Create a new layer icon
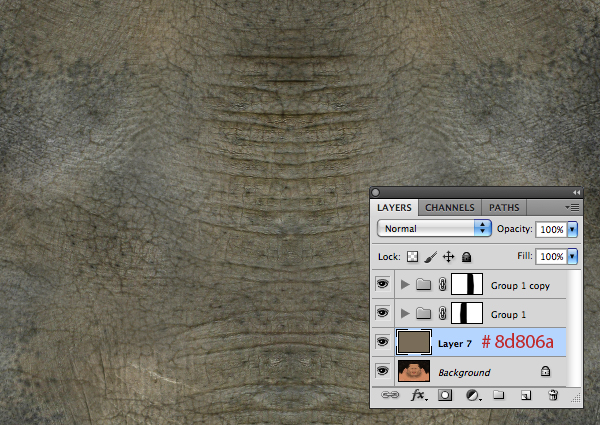 [x=526, y=395]
